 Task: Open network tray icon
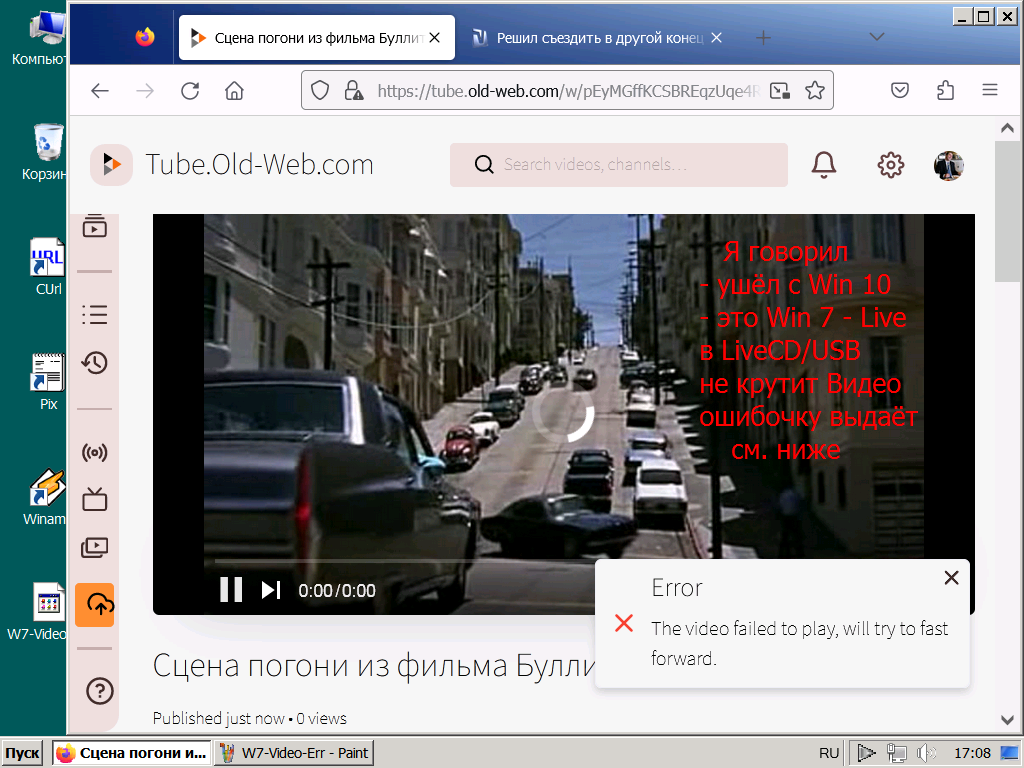tap(896, 753)
